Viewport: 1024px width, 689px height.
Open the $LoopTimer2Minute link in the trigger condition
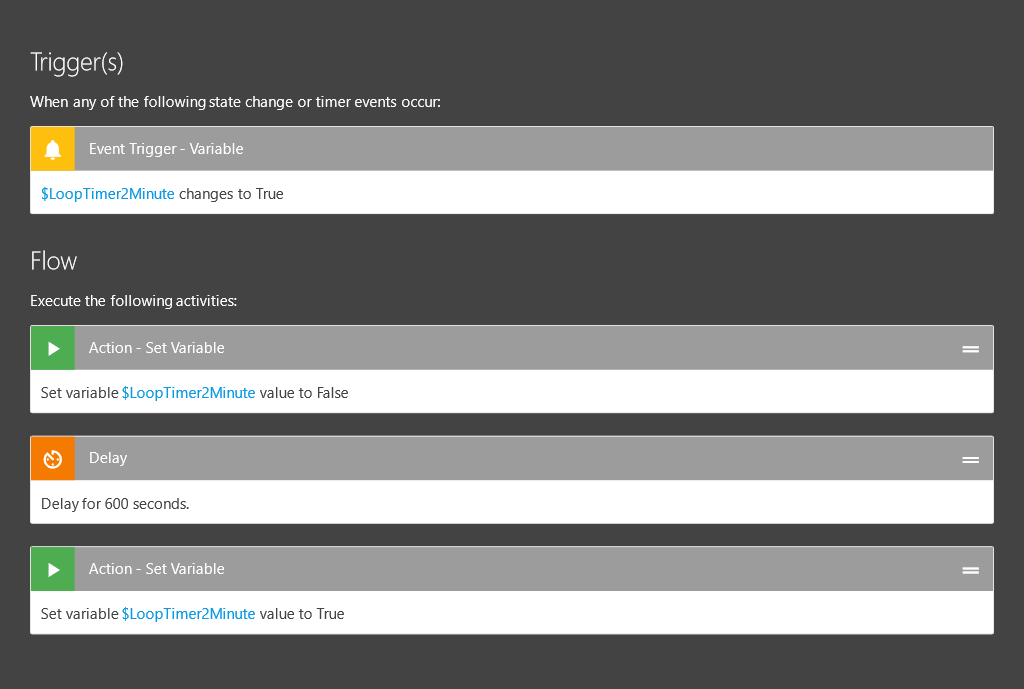pos(107,193)
